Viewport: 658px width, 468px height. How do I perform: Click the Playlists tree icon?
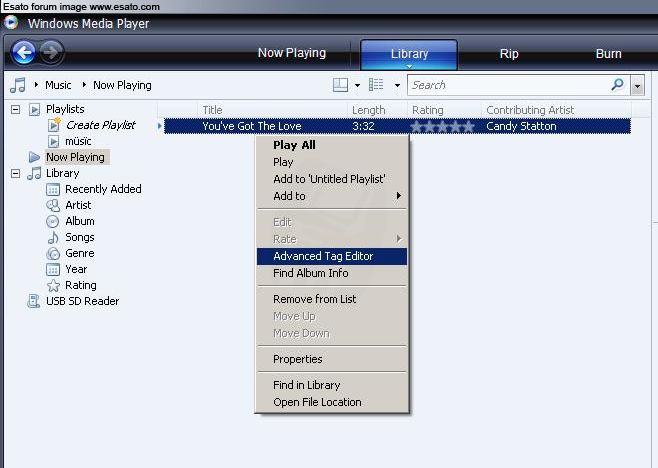click(x=34, y=110)
